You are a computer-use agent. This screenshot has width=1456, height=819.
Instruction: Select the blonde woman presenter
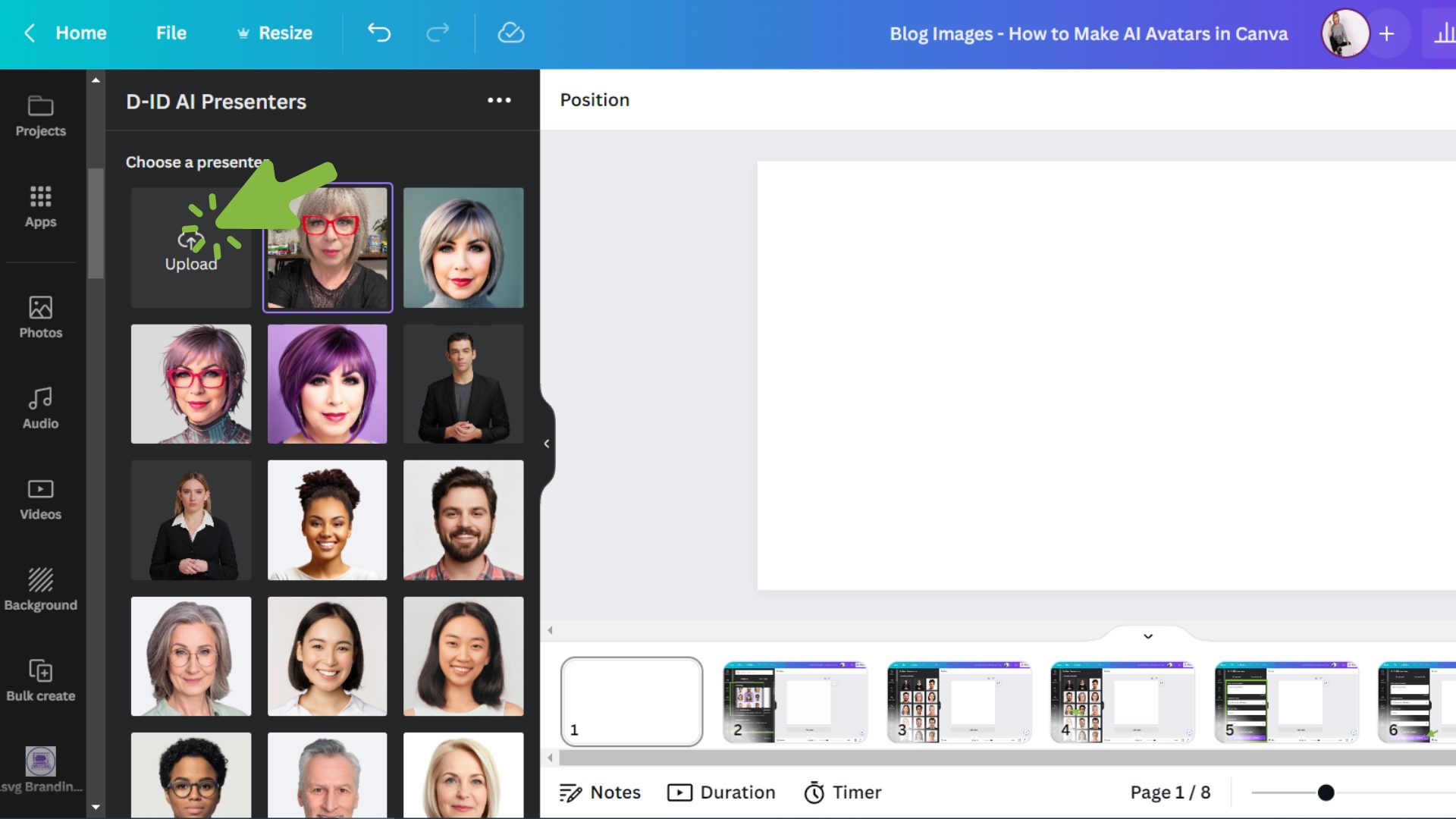click(463, 775)
